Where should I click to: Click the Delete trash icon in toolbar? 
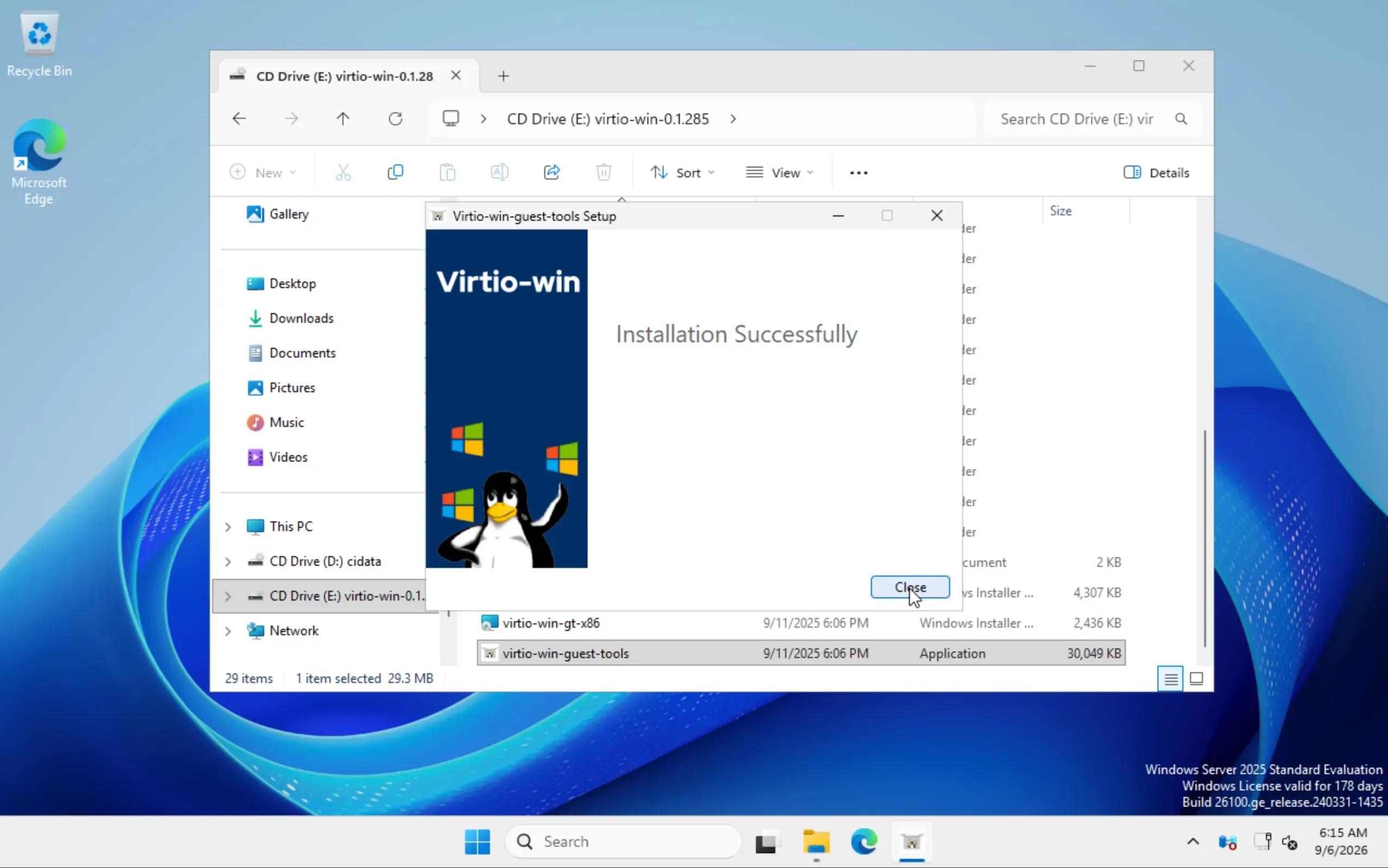tap(604, 172)
